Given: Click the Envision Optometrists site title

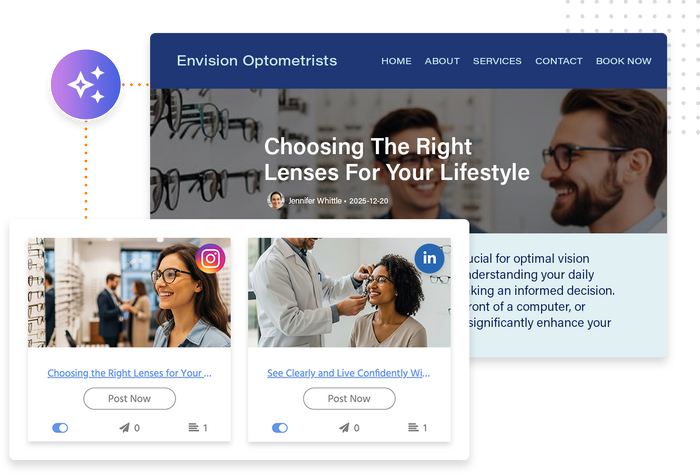Looking at the screenshot, I should [257, 60].
